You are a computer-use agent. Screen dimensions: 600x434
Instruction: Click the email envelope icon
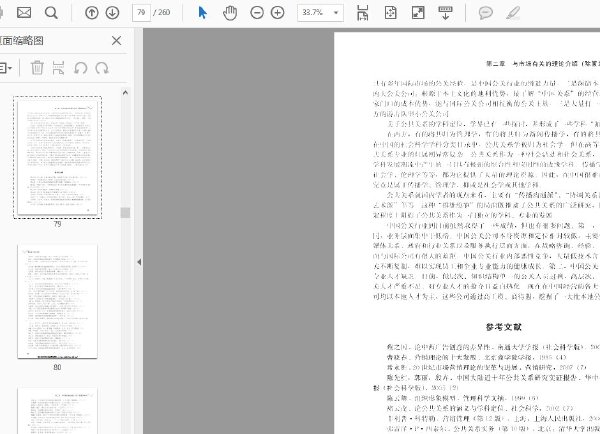[24, 13]
